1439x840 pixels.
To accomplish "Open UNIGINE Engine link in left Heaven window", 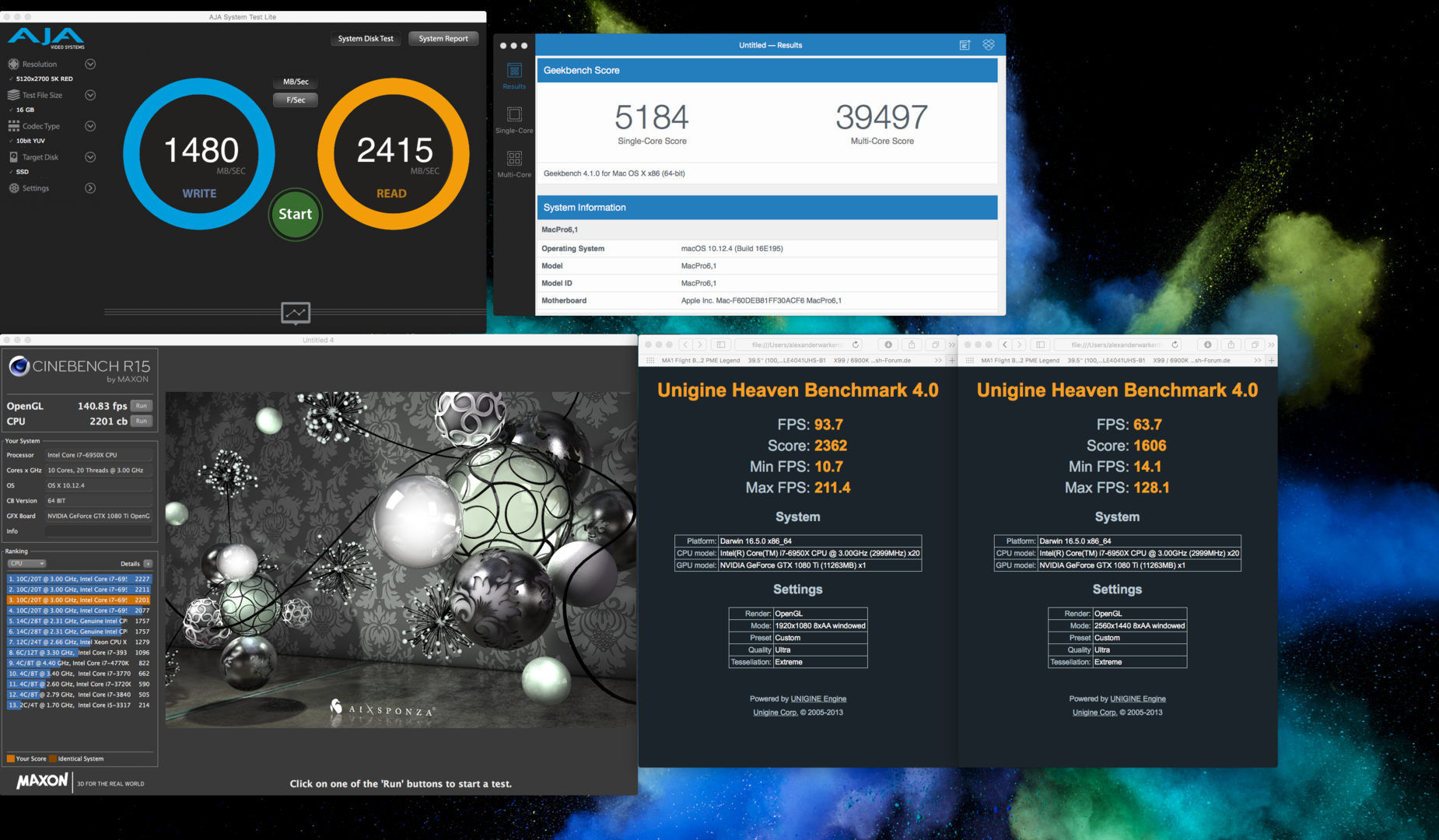I will [x=818, y=698].
